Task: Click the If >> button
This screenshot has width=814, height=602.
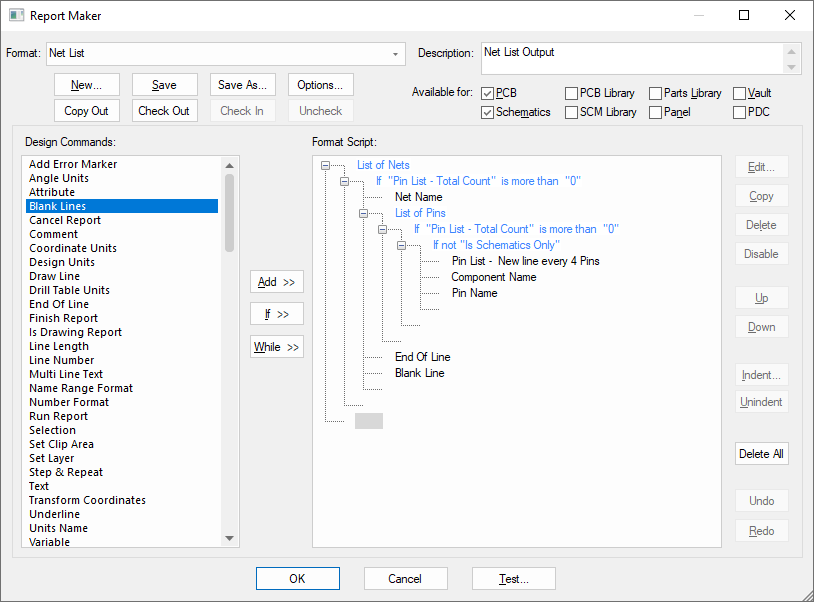Action: pyautogui.click(x=276, y=314)
